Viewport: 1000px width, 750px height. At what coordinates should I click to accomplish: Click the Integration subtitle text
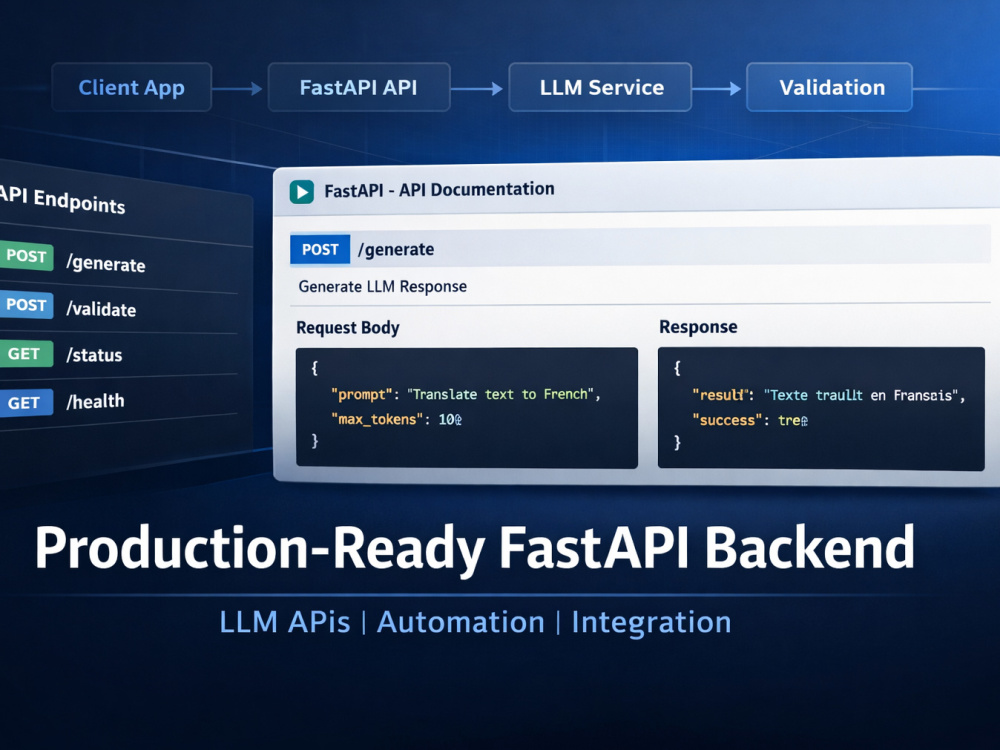tap(651, 624)
